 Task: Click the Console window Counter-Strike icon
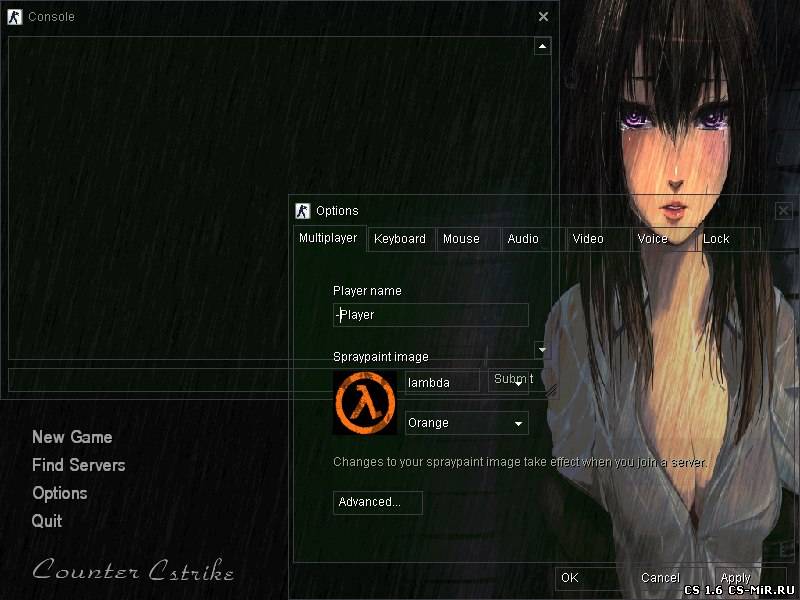(x=15, y=17)
